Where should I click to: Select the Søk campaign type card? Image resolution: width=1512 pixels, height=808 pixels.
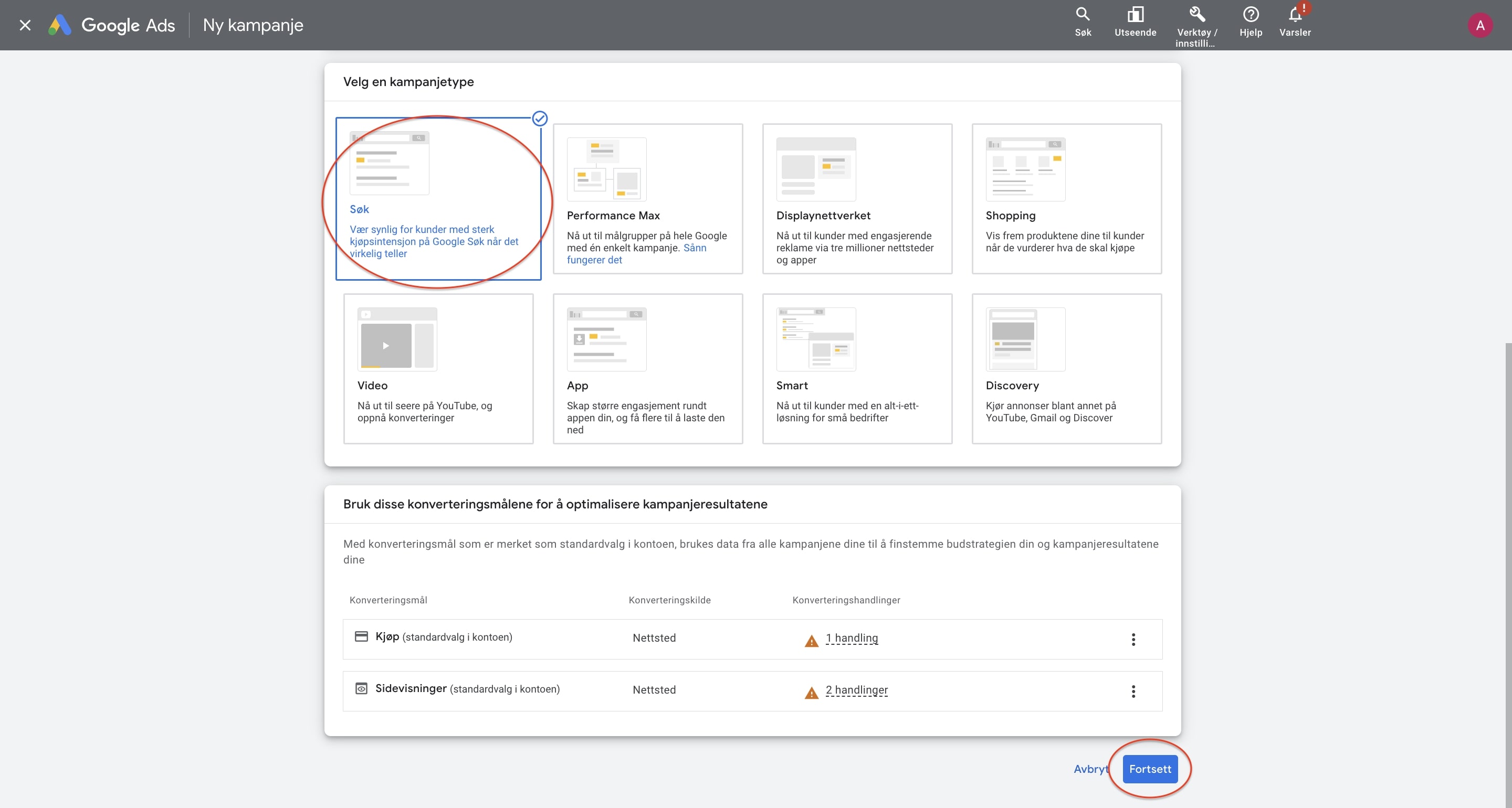438,199
